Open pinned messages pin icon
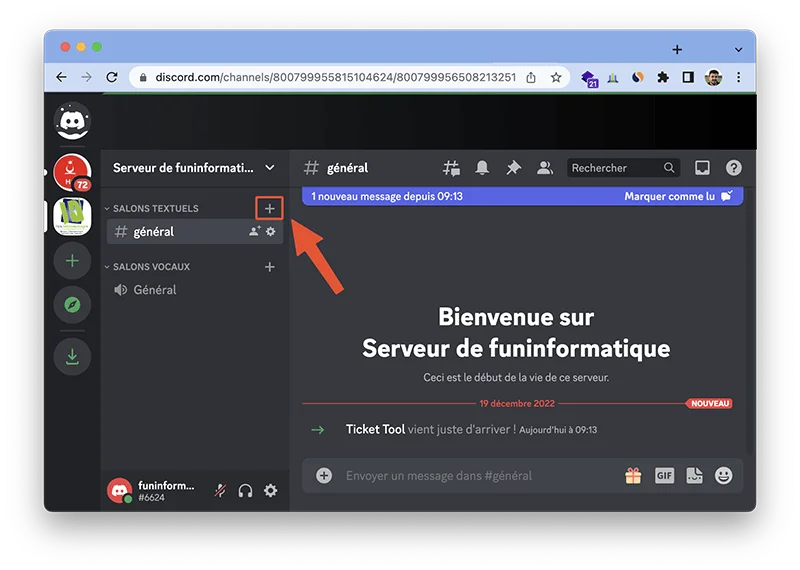Viewport: 800px width, 570px height. pyautogui.click(x=514, y=168)
